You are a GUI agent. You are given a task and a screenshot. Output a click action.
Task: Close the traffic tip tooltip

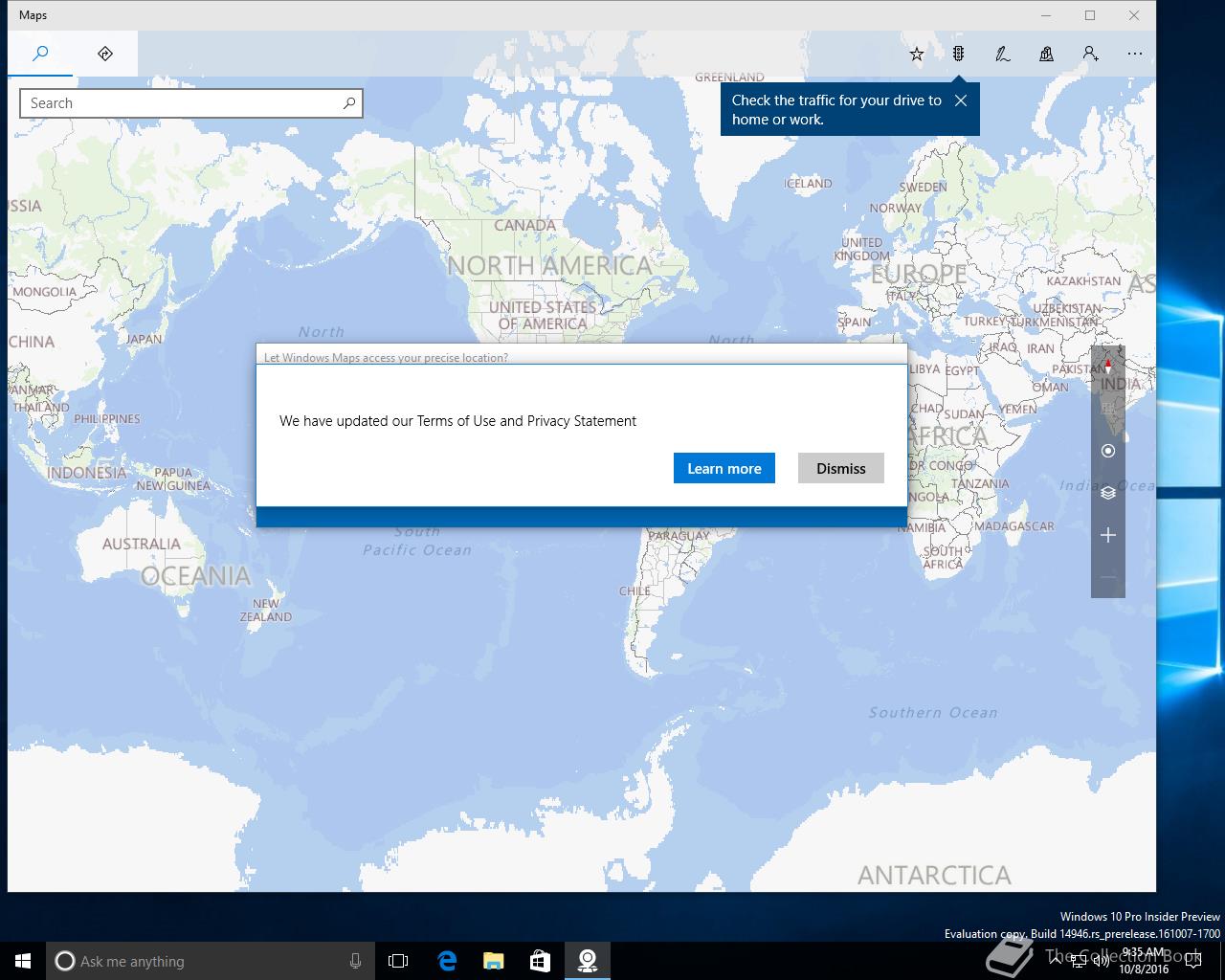pos(961,100)
